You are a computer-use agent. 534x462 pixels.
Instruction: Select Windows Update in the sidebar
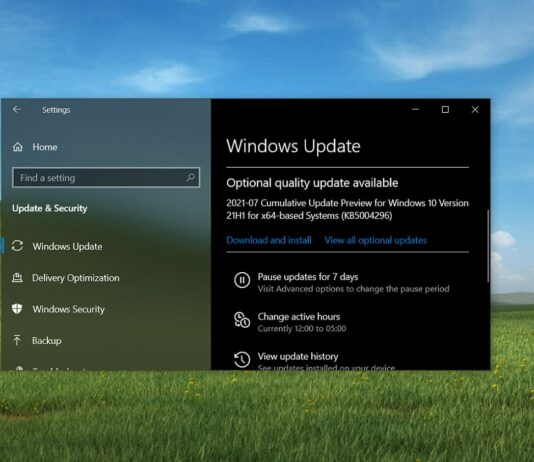(67, 246)
